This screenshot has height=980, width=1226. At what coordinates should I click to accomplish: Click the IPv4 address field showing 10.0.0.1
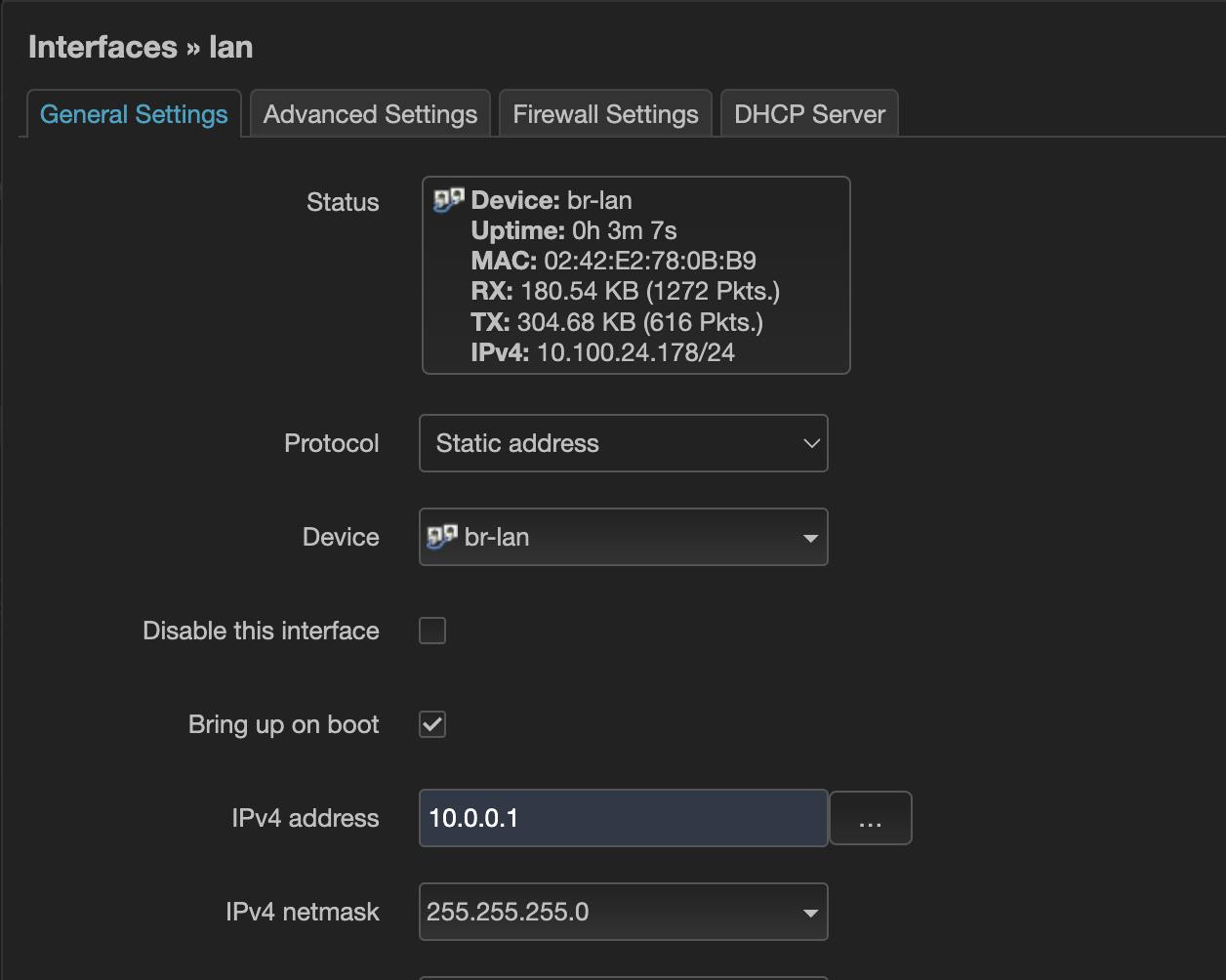623,818
